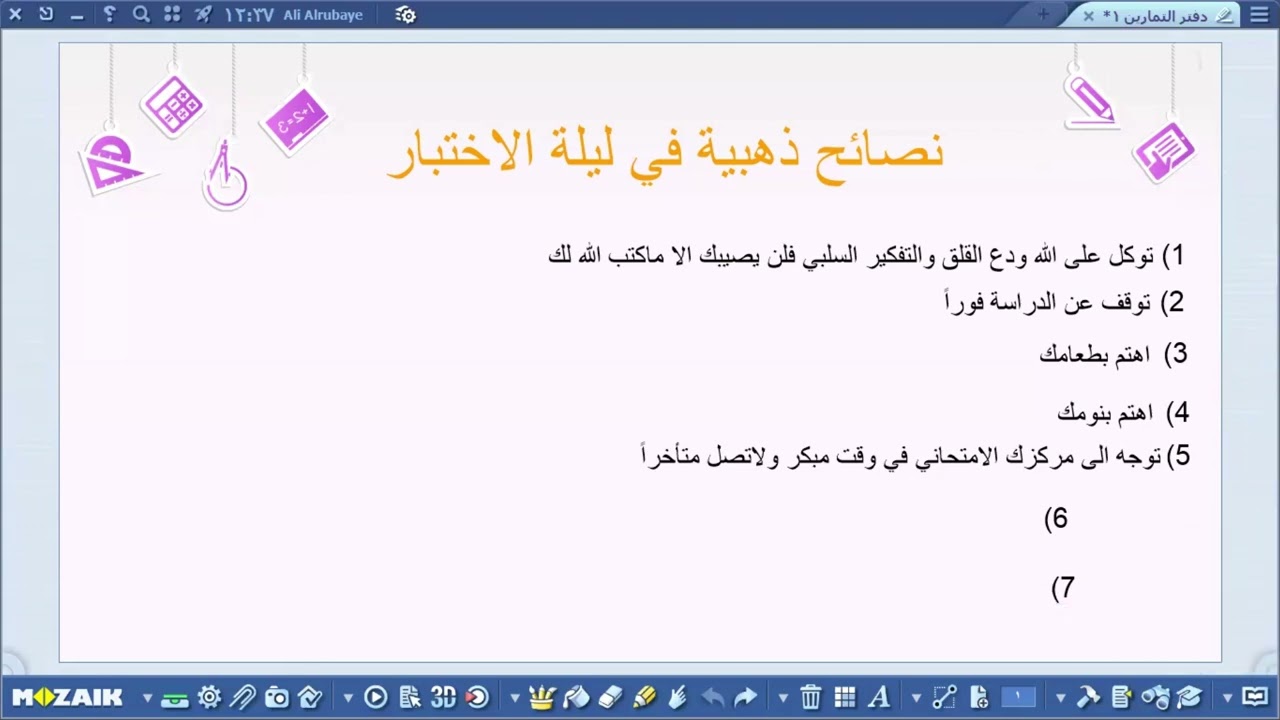1280x720 pixels.
Task: Select the دفتر التمارين ١ tab
Action: tap(1155, 15)
